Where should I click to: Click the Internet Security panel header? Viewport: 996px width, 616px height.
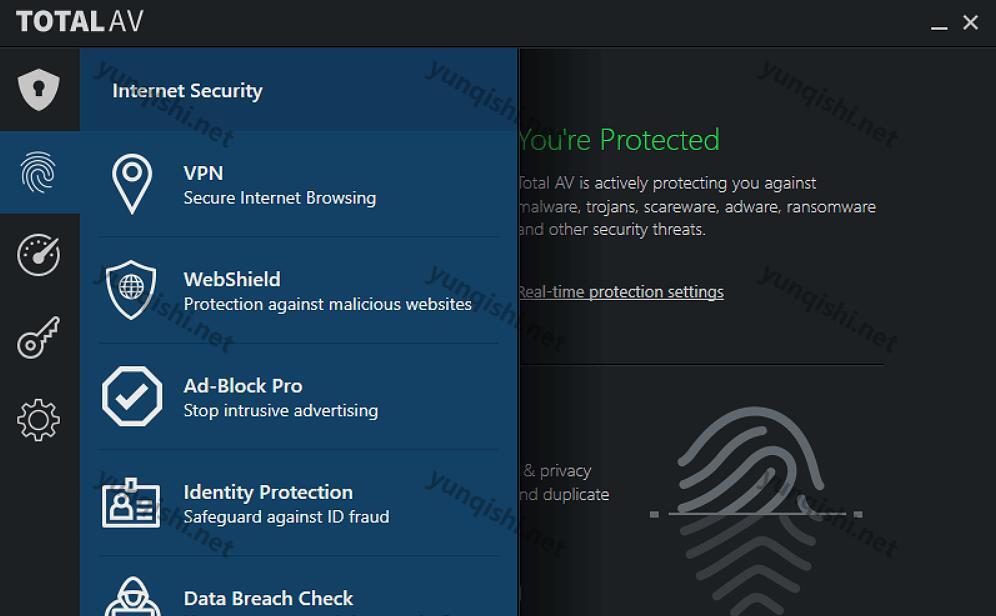[x=187, y=90]
